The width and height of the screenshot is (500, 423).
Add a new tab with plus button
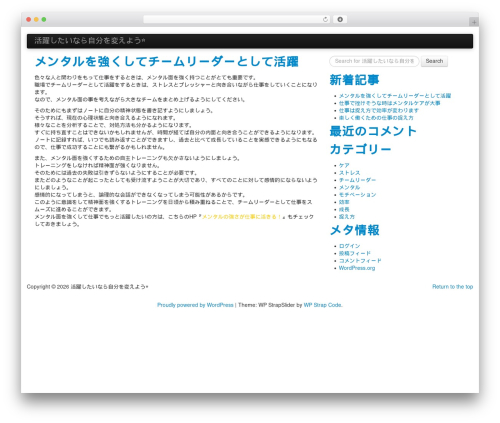pos(474,22)
